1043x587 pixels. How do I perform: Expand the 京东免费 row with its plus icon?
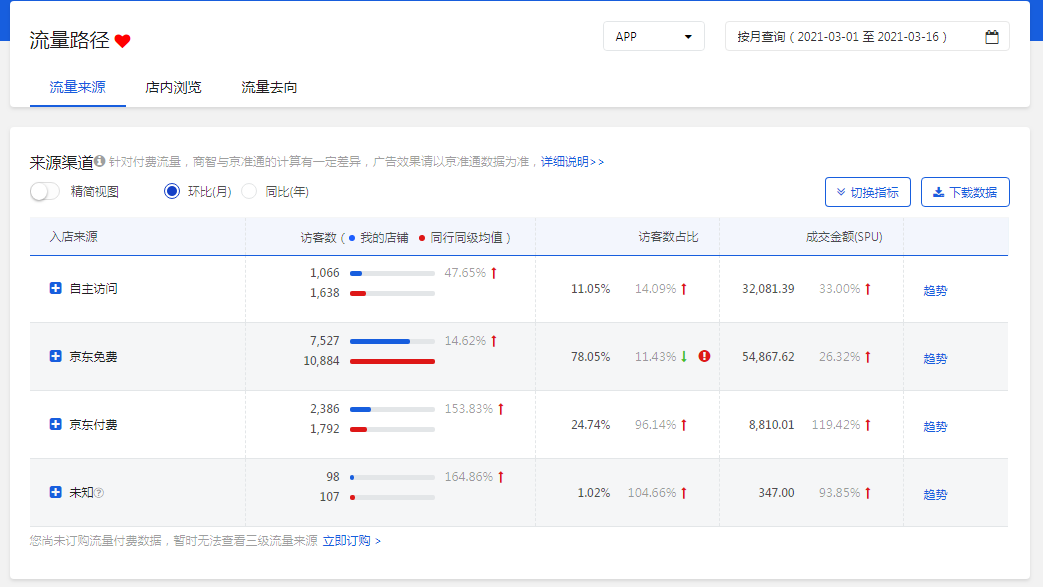tap(56, 356)
